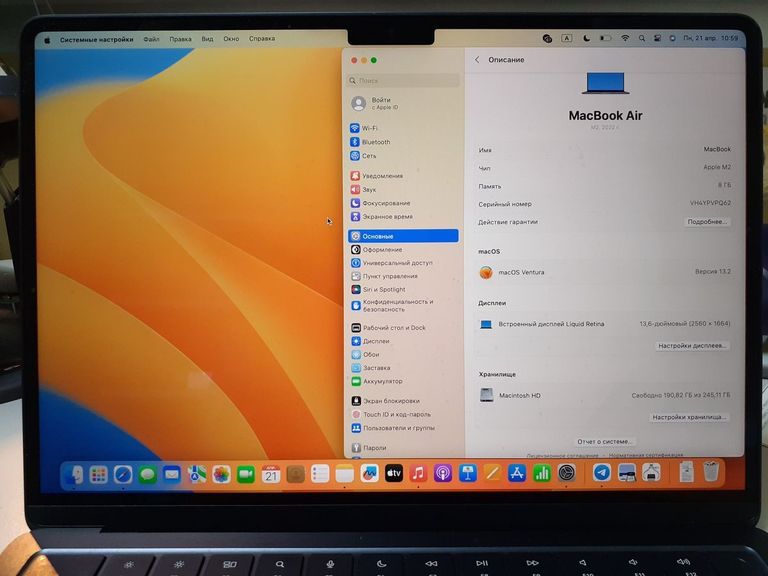The width and height of the screenshot is (768, 576).
Task: Open Siri и Spotlight settings
Action: tap(379, 289)
